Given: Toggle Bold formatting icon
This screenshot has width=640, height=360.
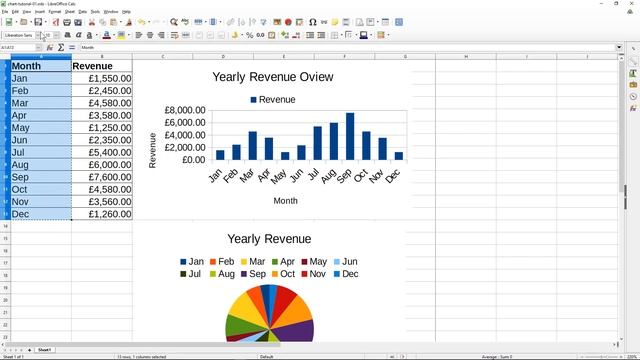Looking at the screenshot, I should tap(67, 35).
